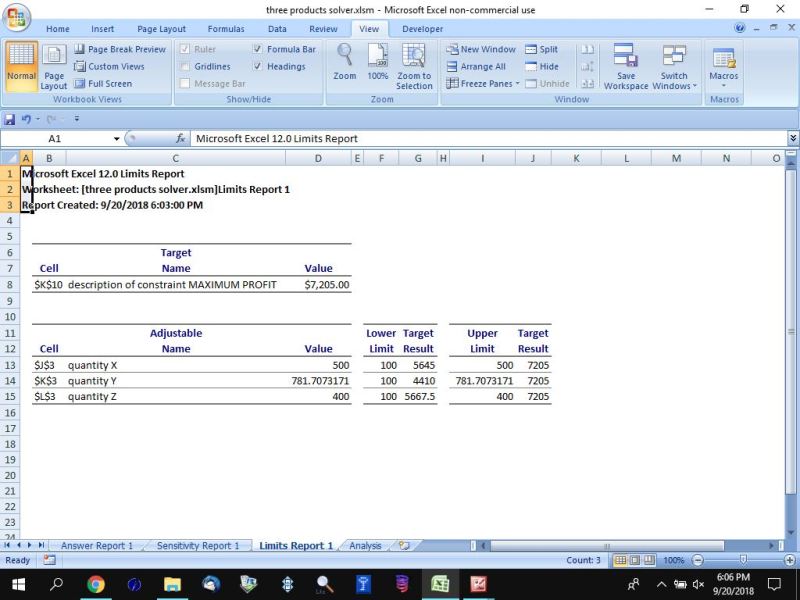Click the zoom out minus button
The image size is (800, 600).
(697, 560)
